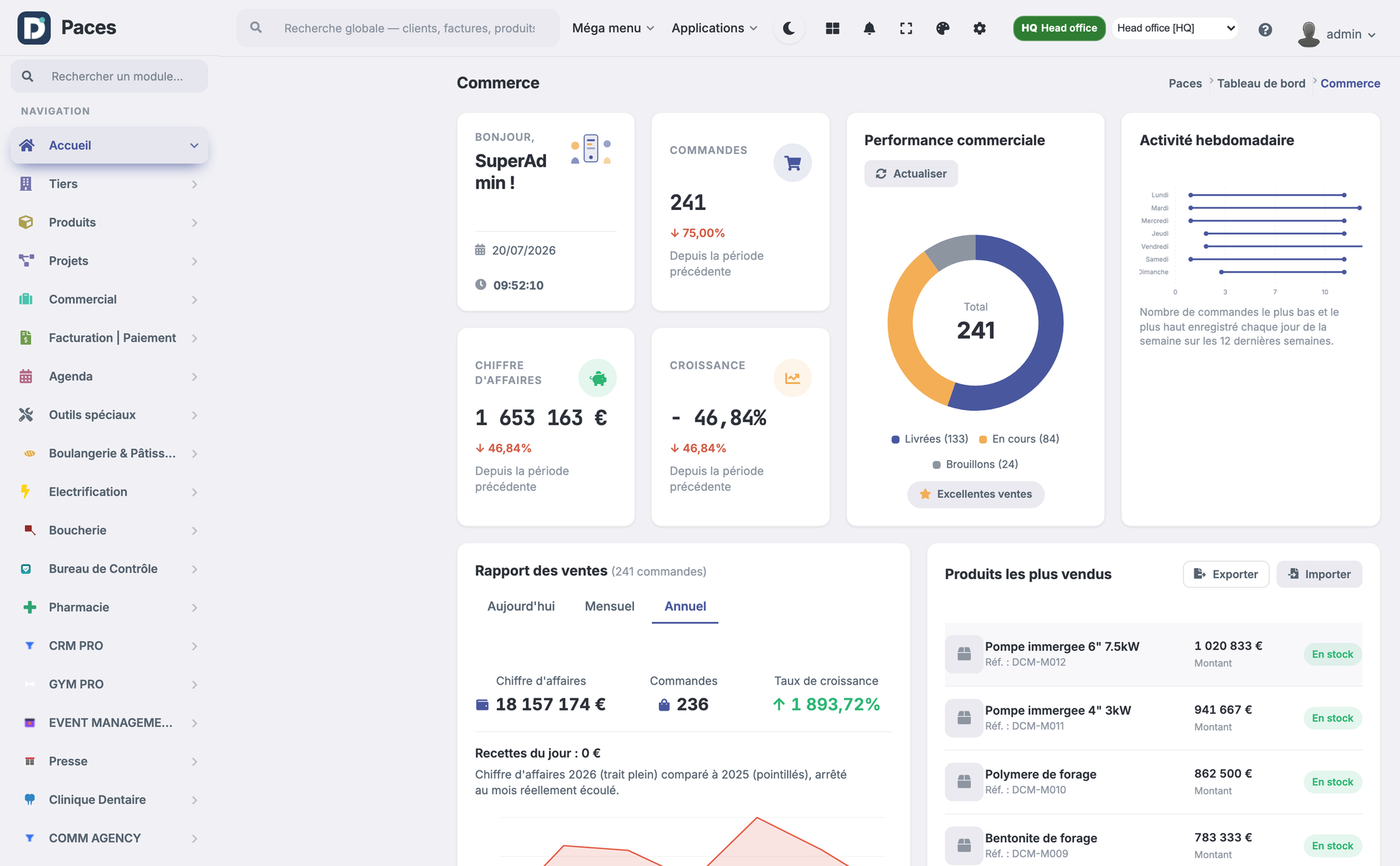This screenshot has width=1400, height=866.
Task: Switch to the Mensuel tab
Action: pyautogui.click(x=609, y=606)
